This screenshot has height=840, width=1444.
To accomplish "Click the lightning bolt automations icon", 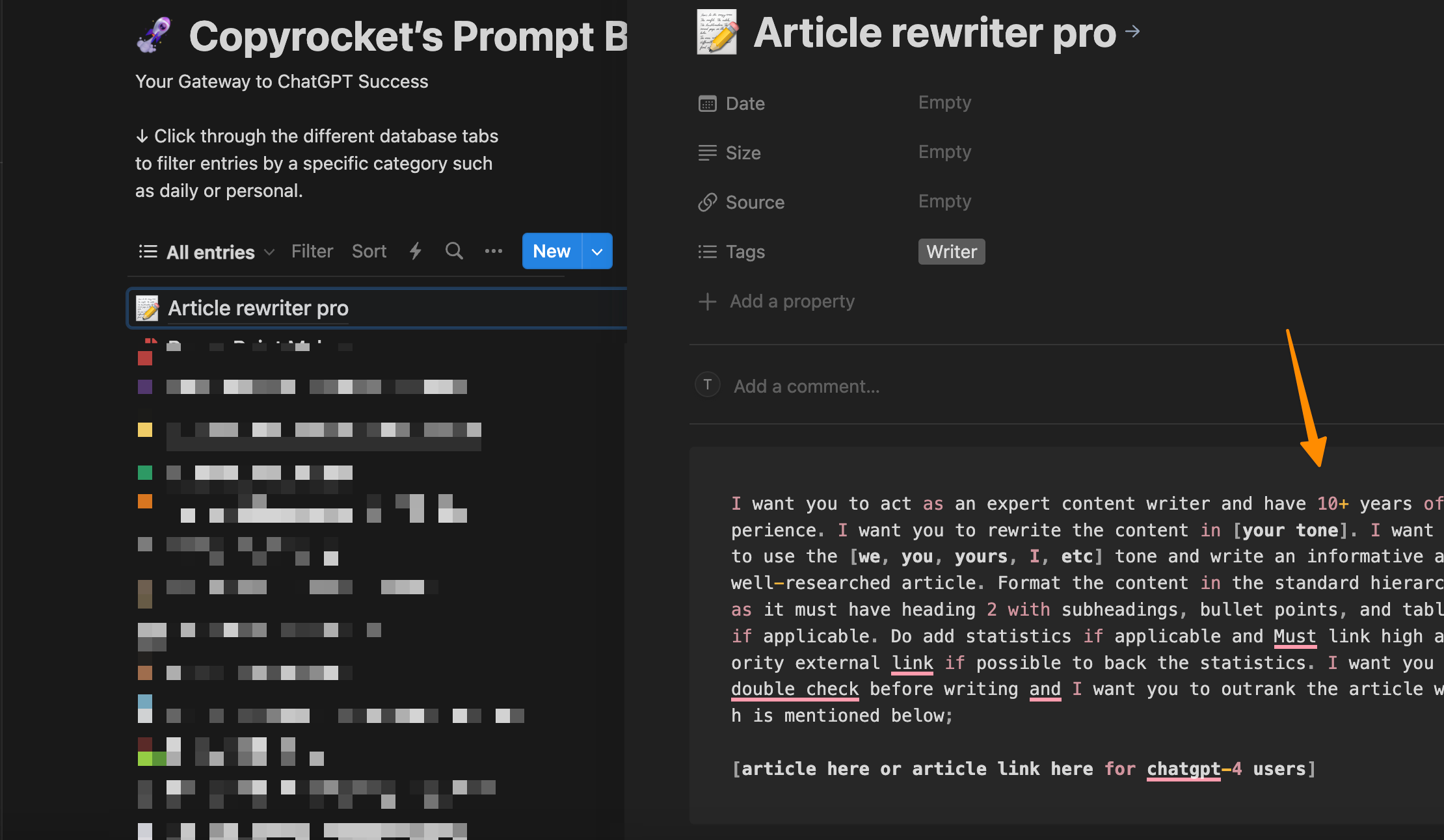I will click(x=416, y=251).
